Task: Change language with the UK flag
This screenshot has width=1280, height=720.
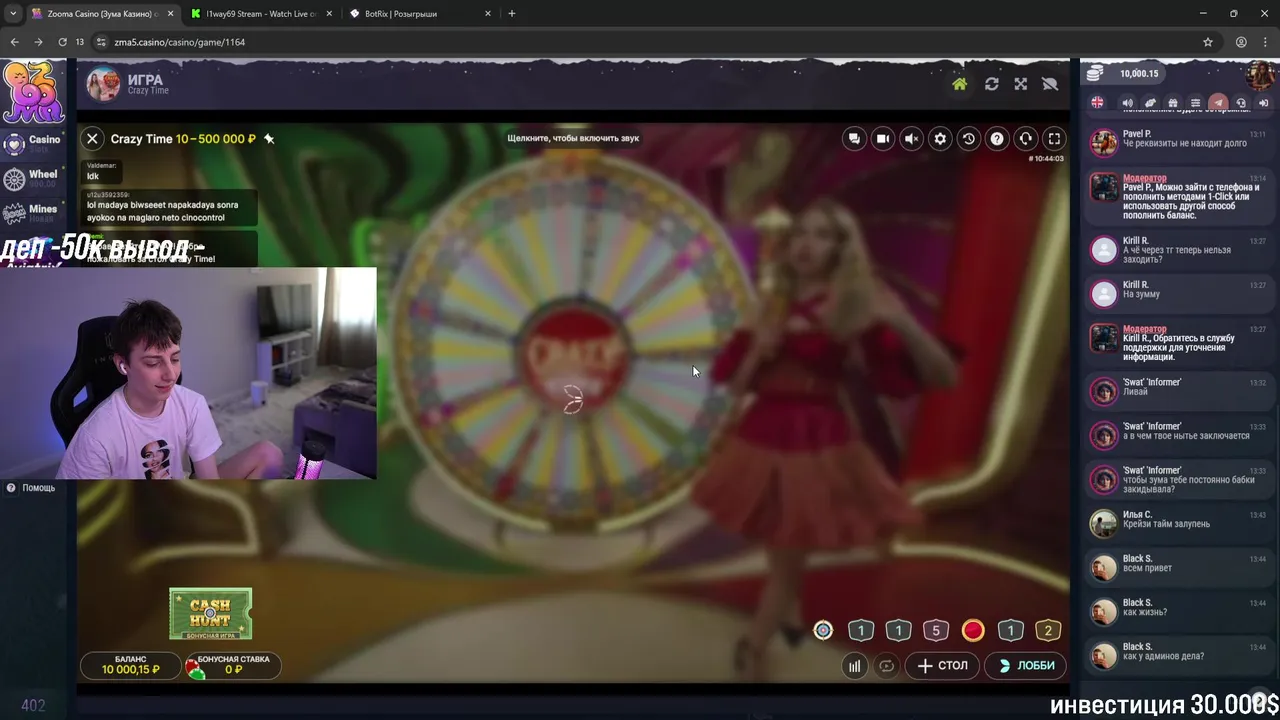Action: click(x=1098, y=103)
